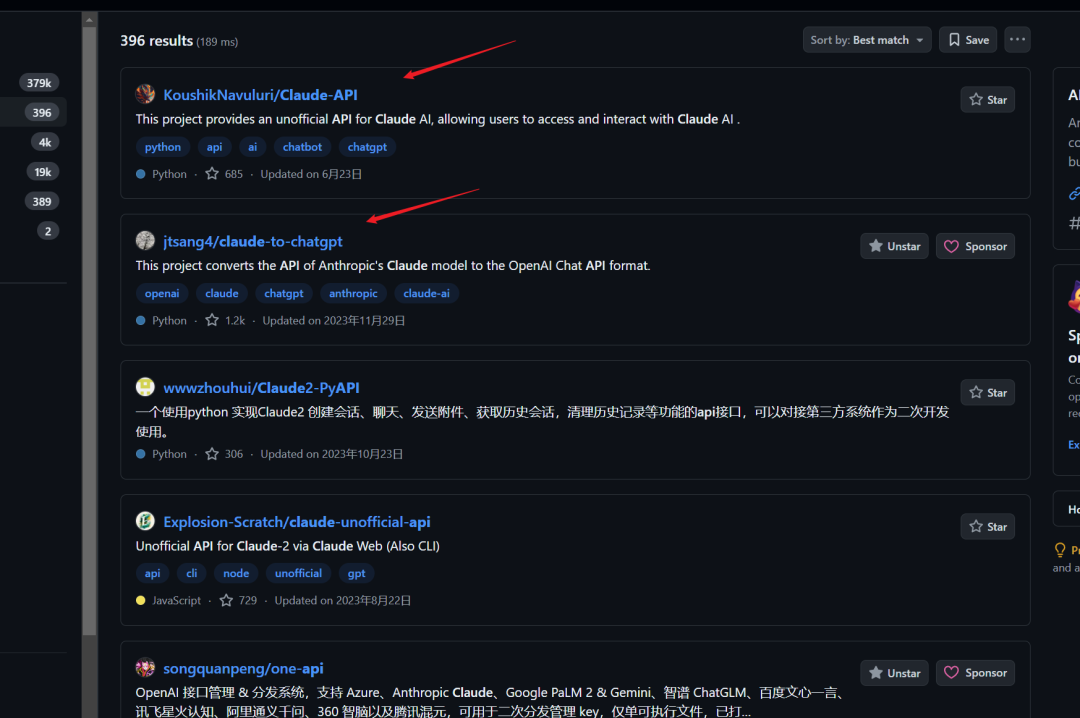1080x718 pixels.
Task: Click wwwzhouhui avatar icon
Action: (x=145, y=387)
